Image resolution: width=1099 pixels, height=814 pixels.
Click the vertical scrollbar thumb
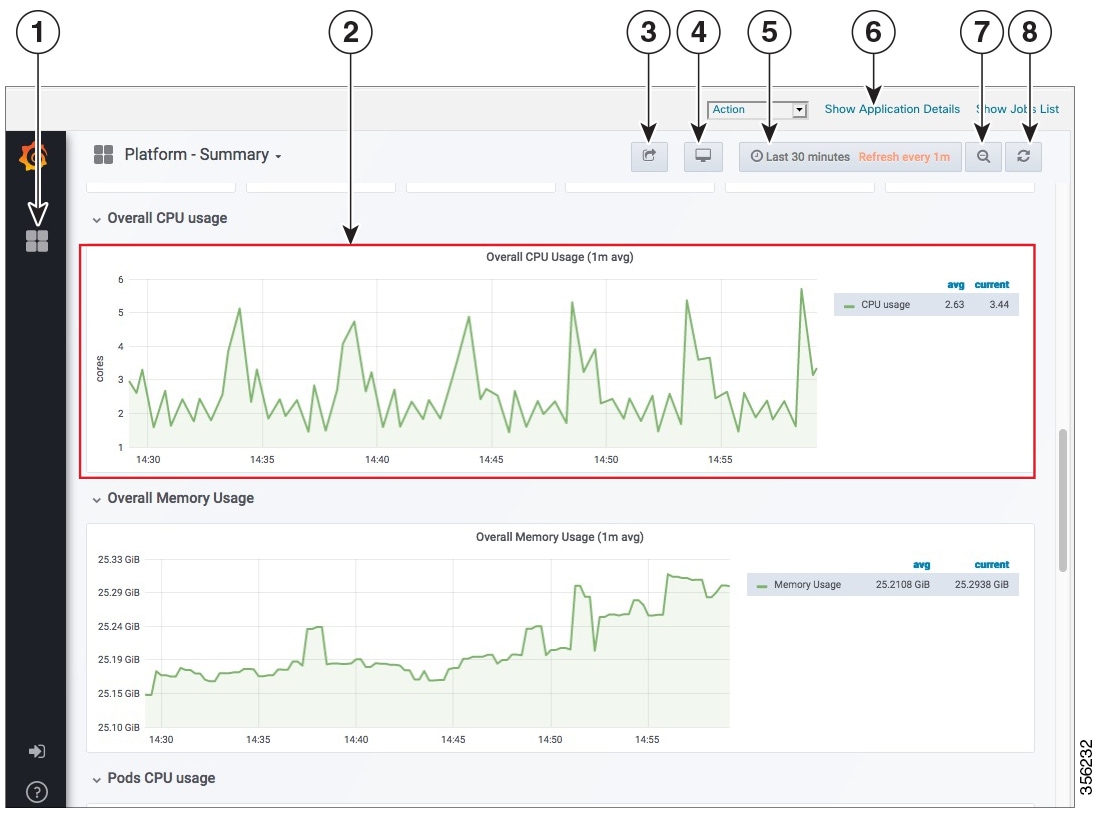[x=1063, y=501]
